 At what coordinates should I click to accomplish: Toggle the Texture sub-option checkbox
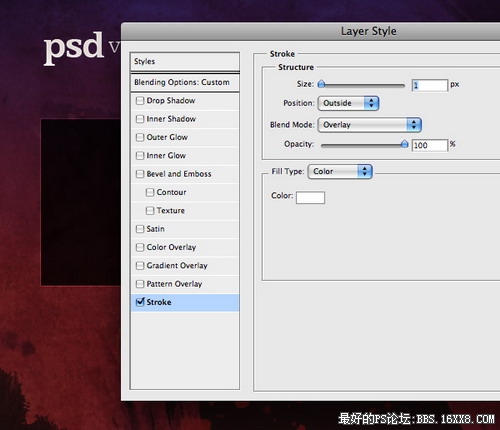pyautogui.click(x=150, y=211)
